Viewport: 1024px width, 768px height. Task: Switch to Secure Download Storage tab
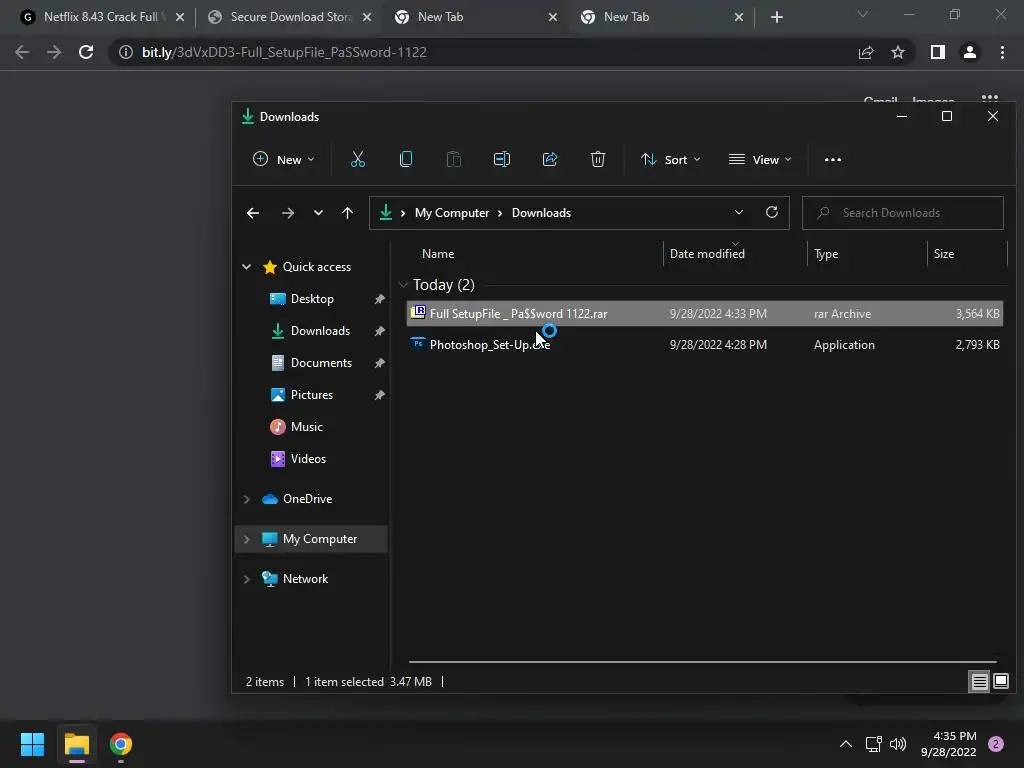pyautogui.click(x=291, y=17)
